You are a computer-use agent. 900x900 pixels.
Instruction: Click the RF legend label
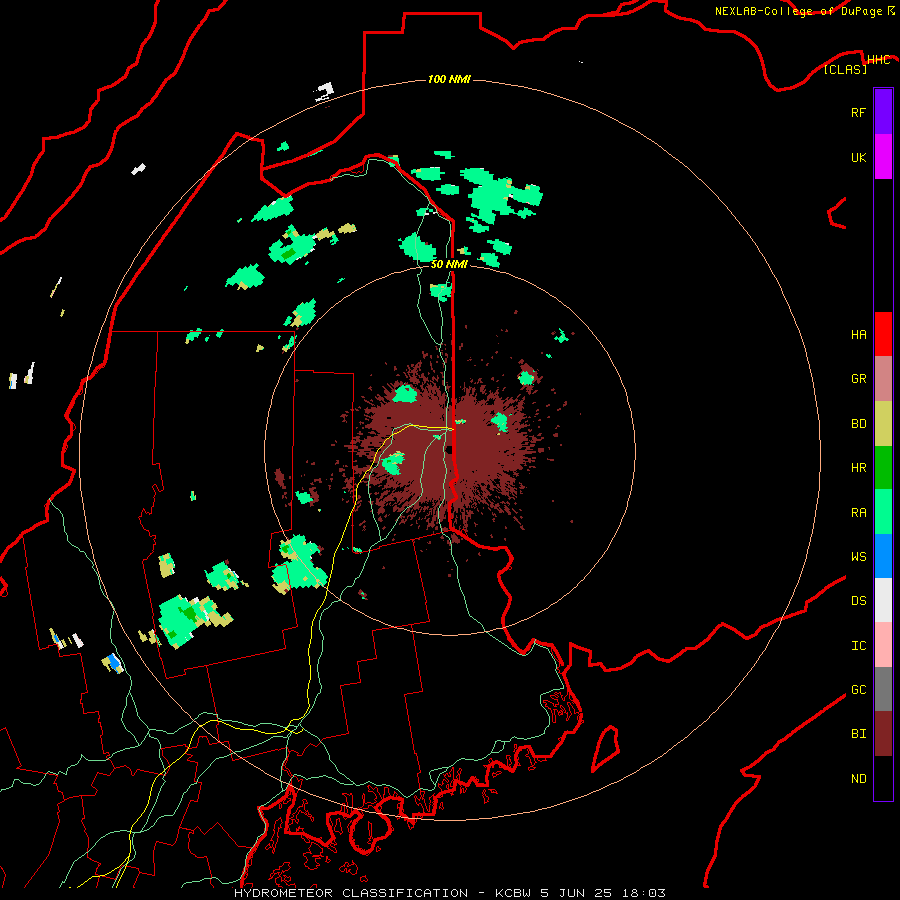point(858,112)
